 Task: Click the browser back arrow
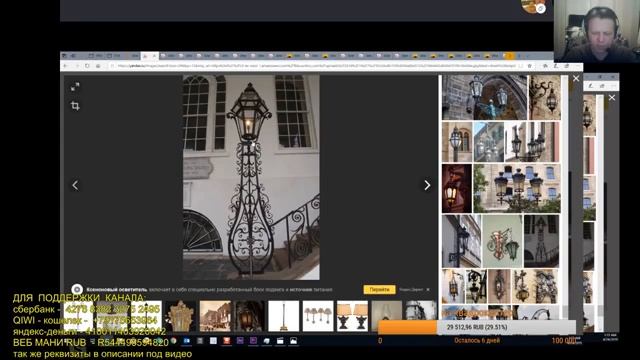[66, 66]
